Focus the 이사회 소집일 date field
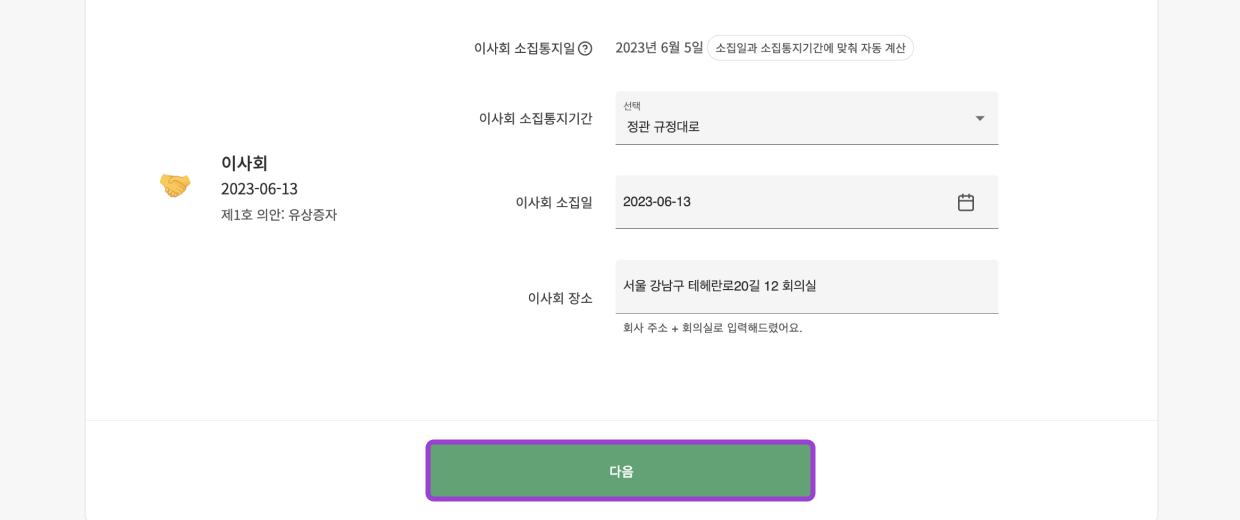 pos(780,202)
